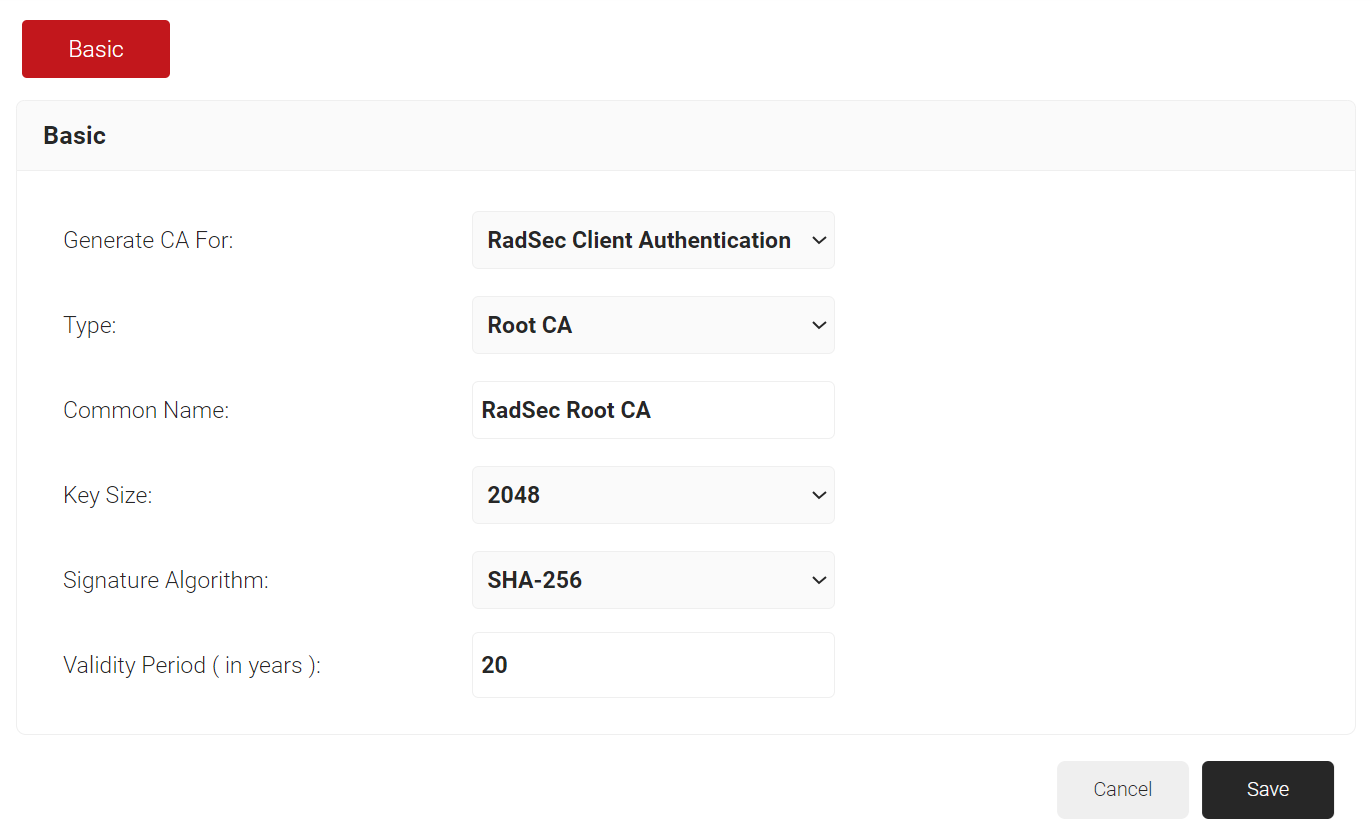Click the chevron arrow in Type field
This screenshot has height=837, width=1372.
819,325
